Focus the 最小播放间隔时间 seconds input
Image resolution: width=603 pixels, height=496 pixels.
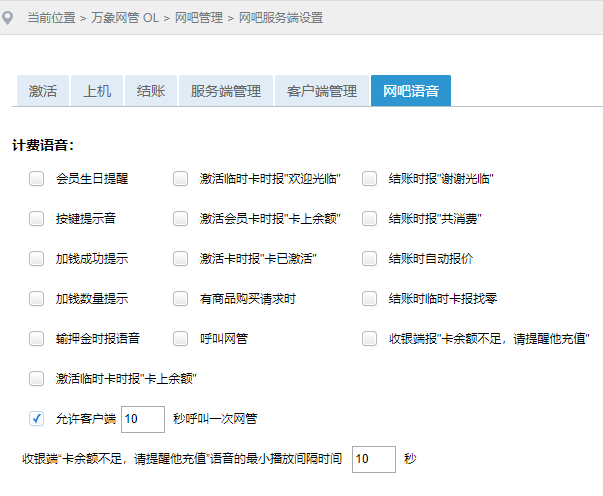tap(374, 459)
